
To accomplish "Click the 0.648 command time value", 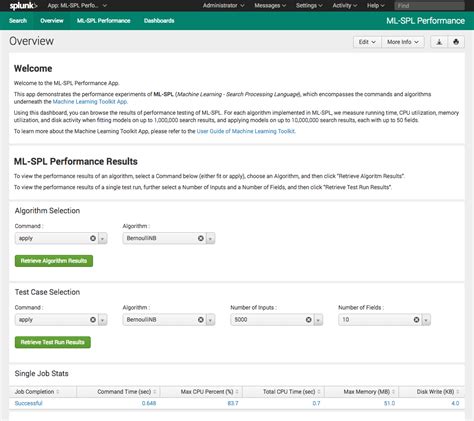I will [x=149, y=403].
